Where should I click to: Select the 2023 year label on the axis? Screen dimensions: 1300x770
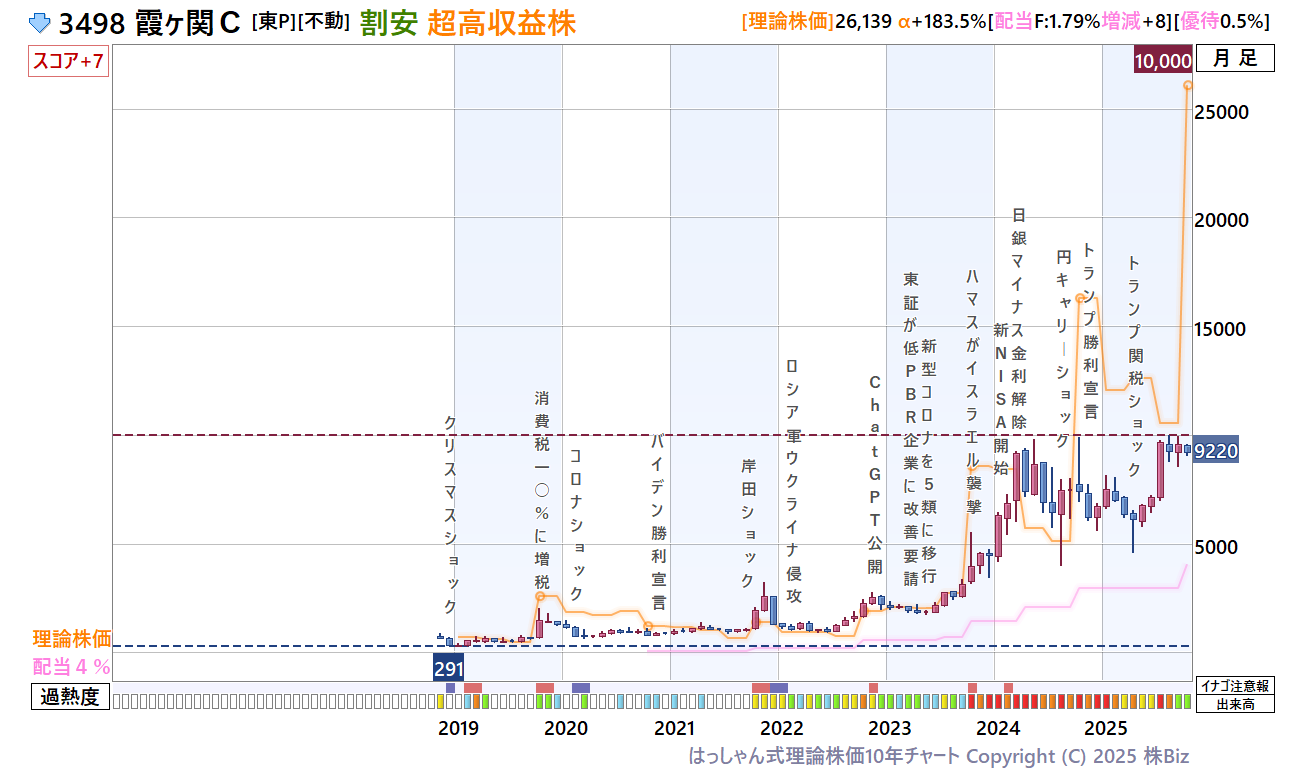click(890, 727)
